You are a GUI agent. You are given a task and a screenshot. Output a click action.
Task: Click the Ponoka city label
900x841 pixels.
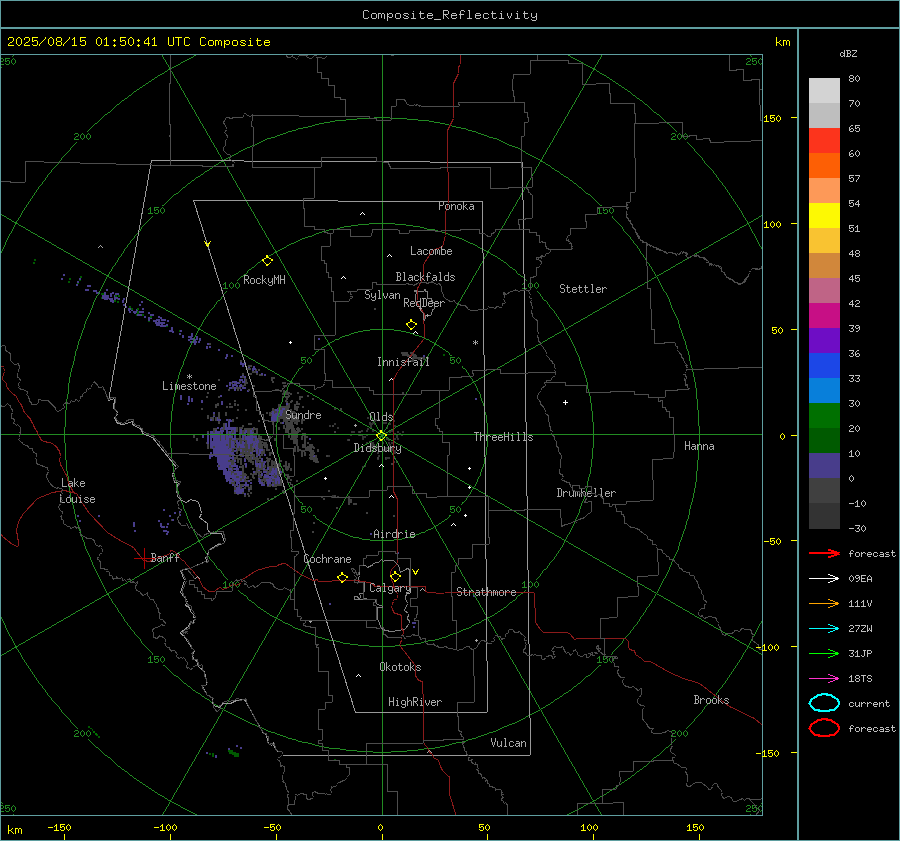point(456,206)
